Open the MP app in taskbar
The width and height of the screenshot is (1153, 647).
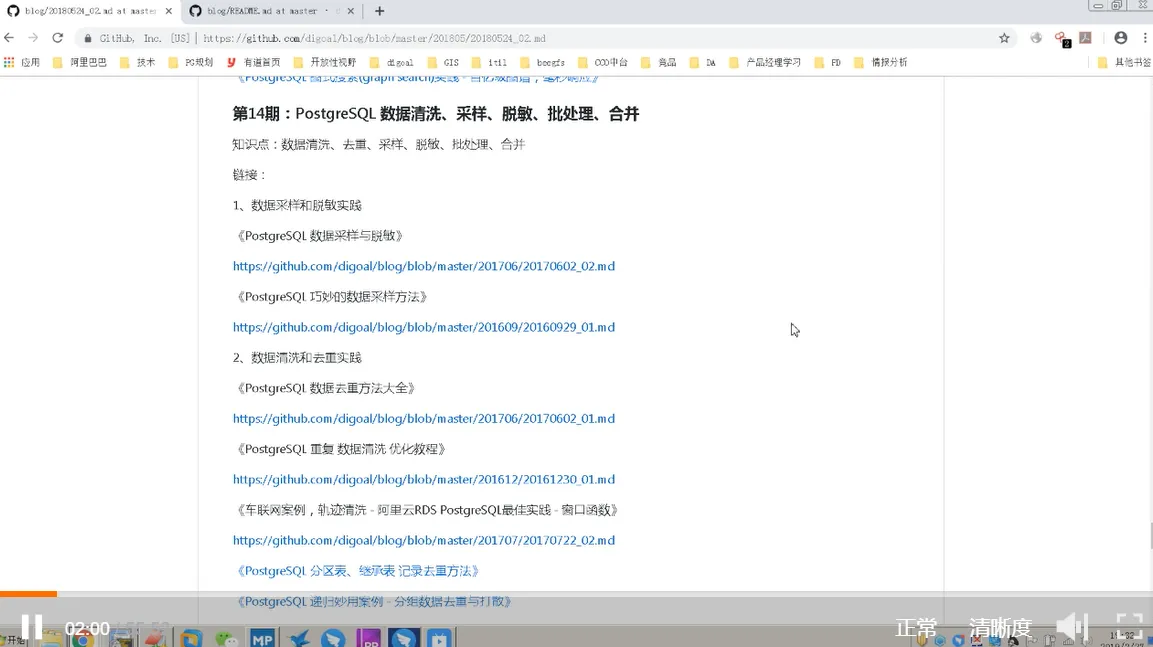click(x=262, y=638)
